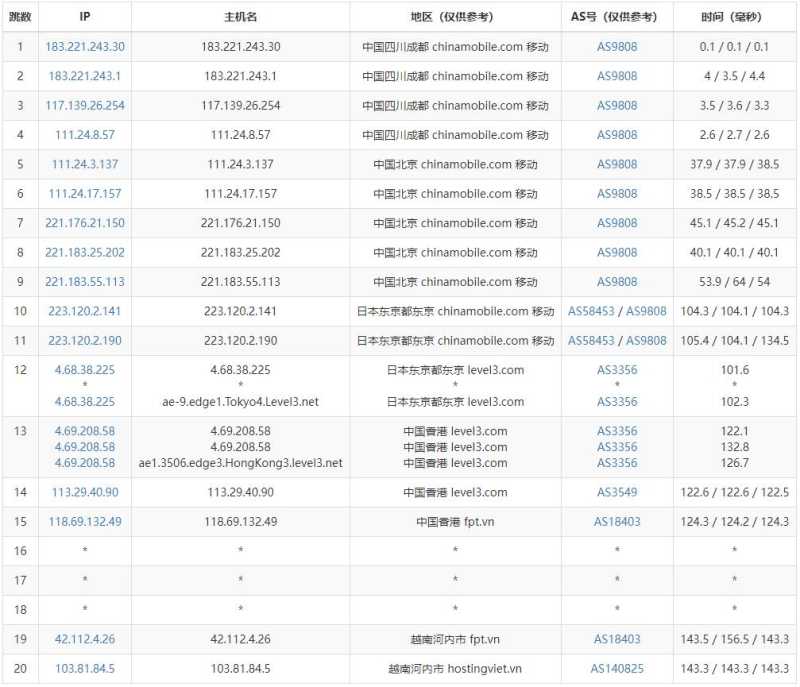The image size is (800, 687).
Task: Select hostname cell 113.29.40.90
Action: [240, 492]
